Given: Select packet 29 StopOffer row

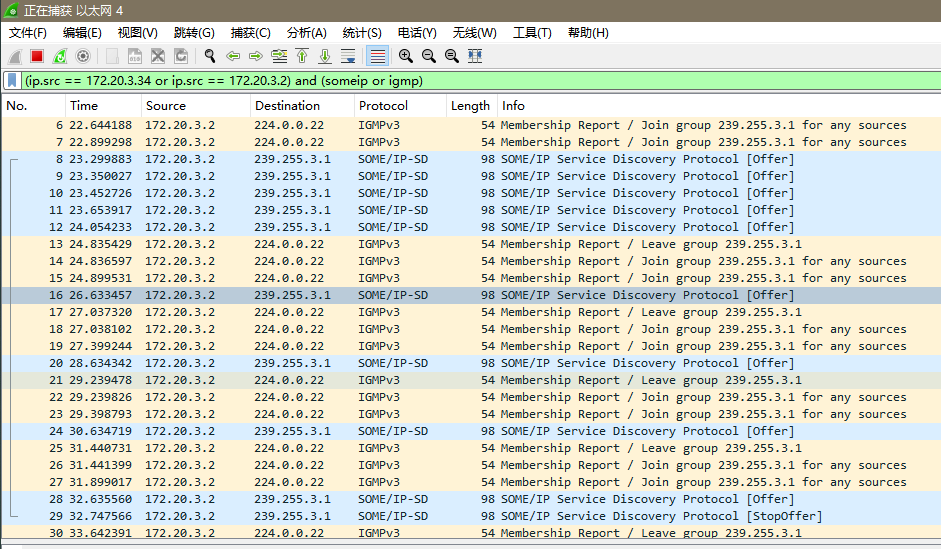Looking at the screenshot, I should (x=471, y=516).
